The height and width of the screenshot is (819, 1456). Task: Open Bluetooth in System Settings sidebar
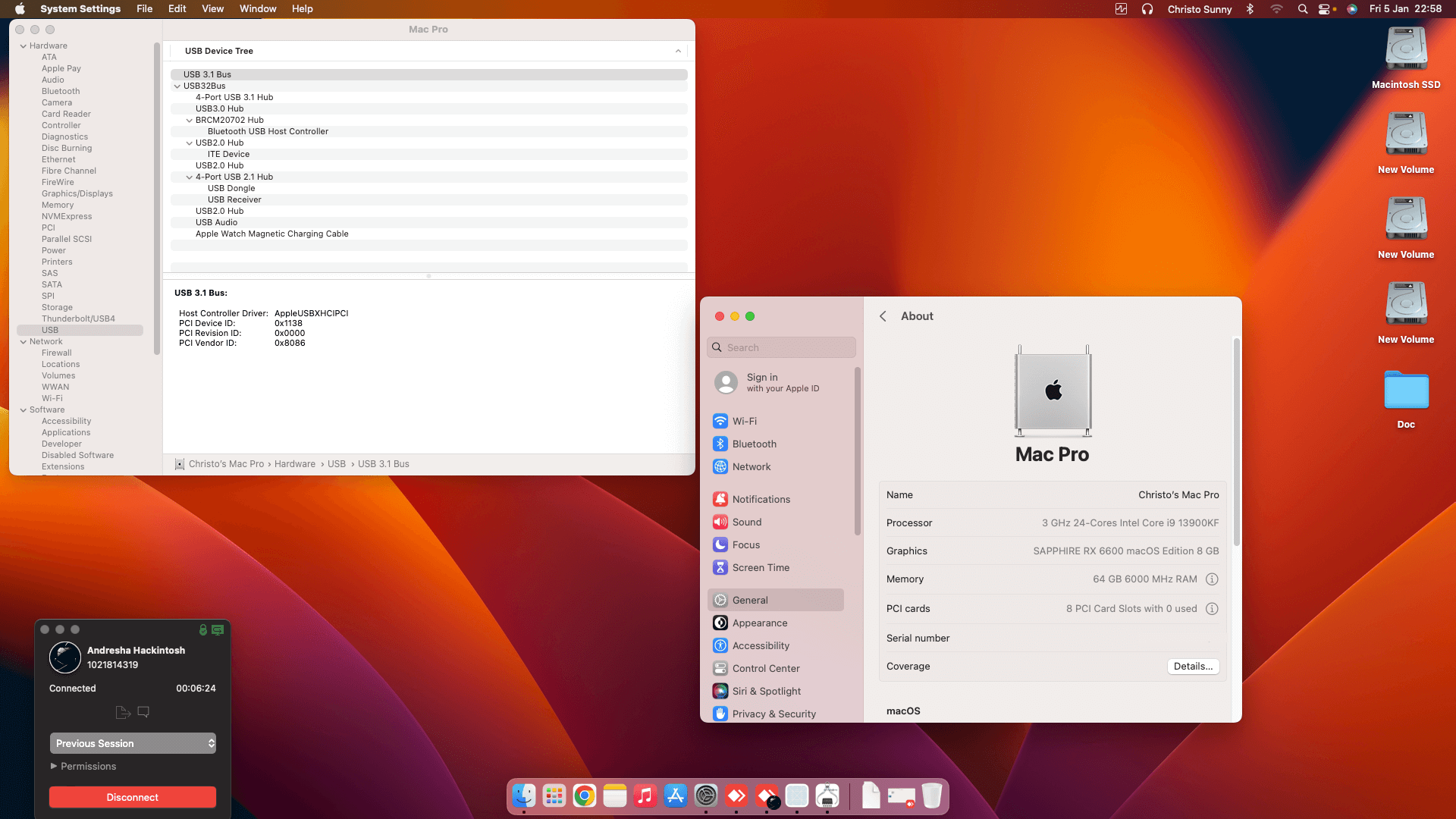tap(754, 444)
